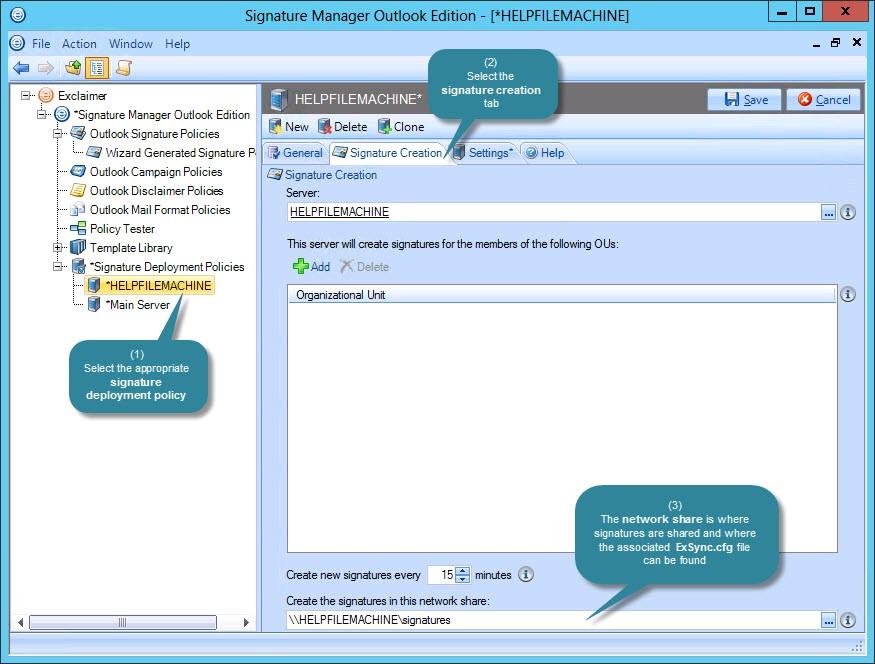Click the network share path field
The width and height of the screenshot is (875, 664).
pos(553,620)
